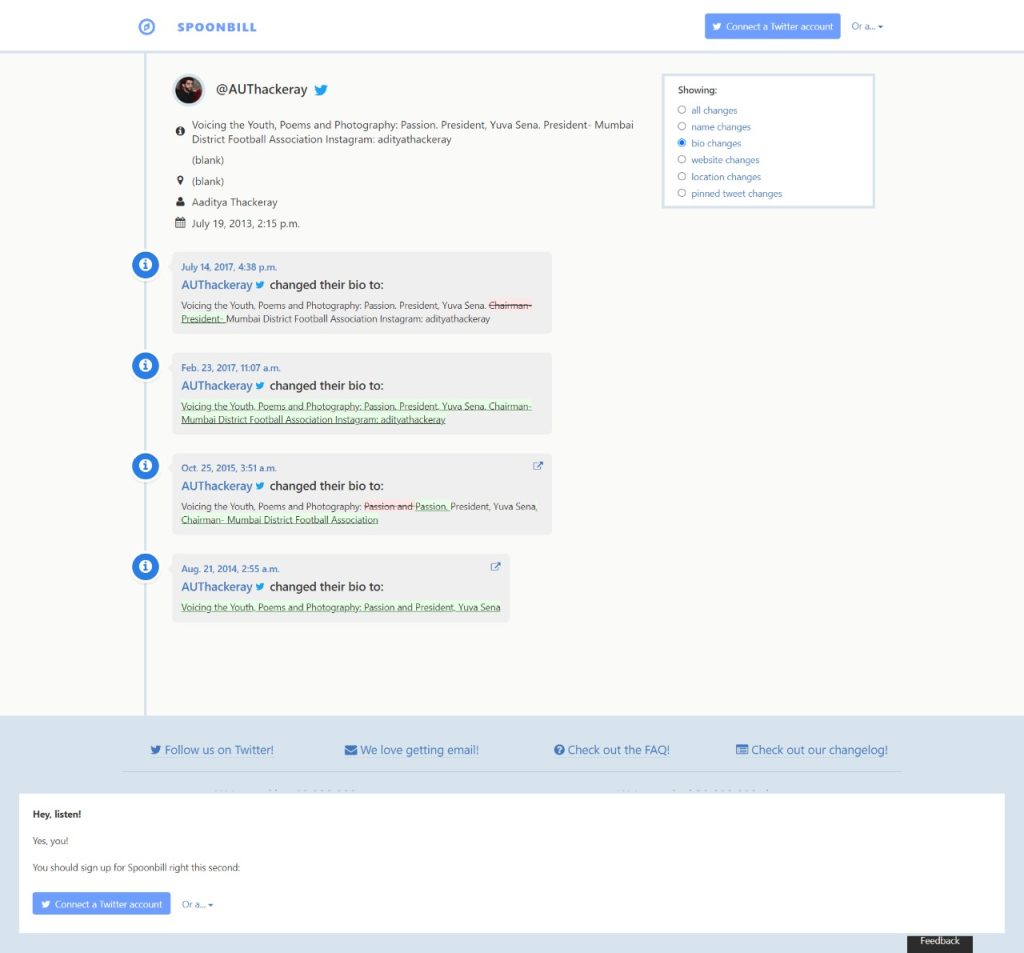
Task: Click the info marker for July 14, 2017 change
Action: point(145,265)
